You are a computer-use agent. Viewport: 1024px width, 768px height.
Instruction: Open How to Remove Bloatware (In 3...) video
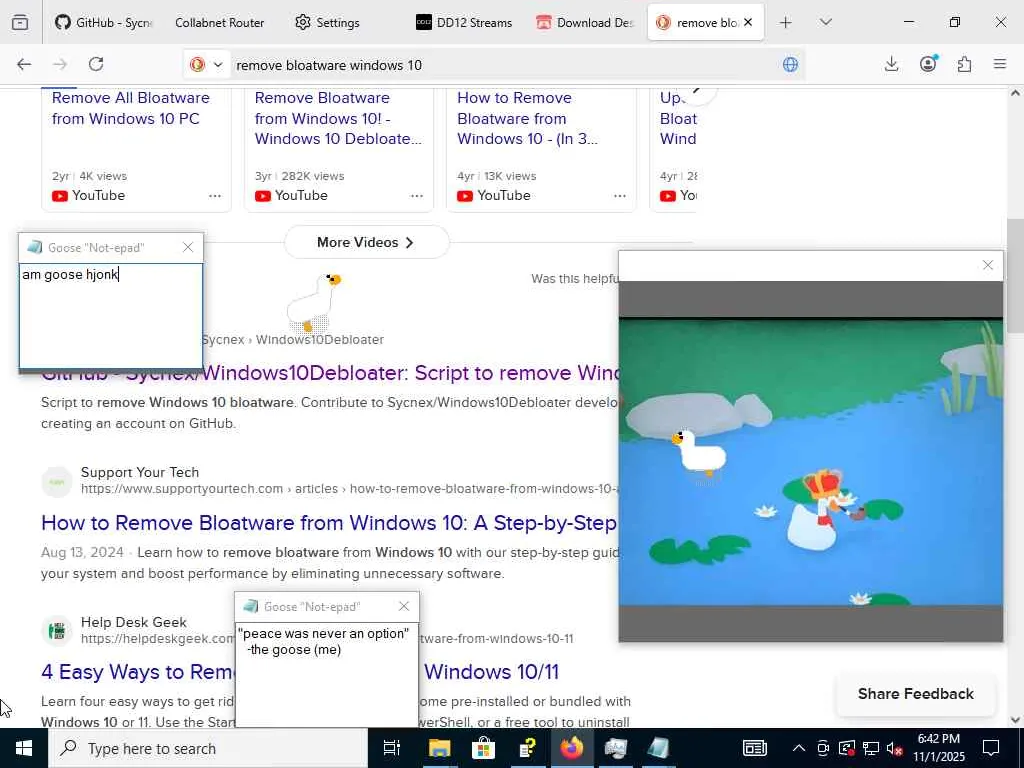click(x=527, y=118)
